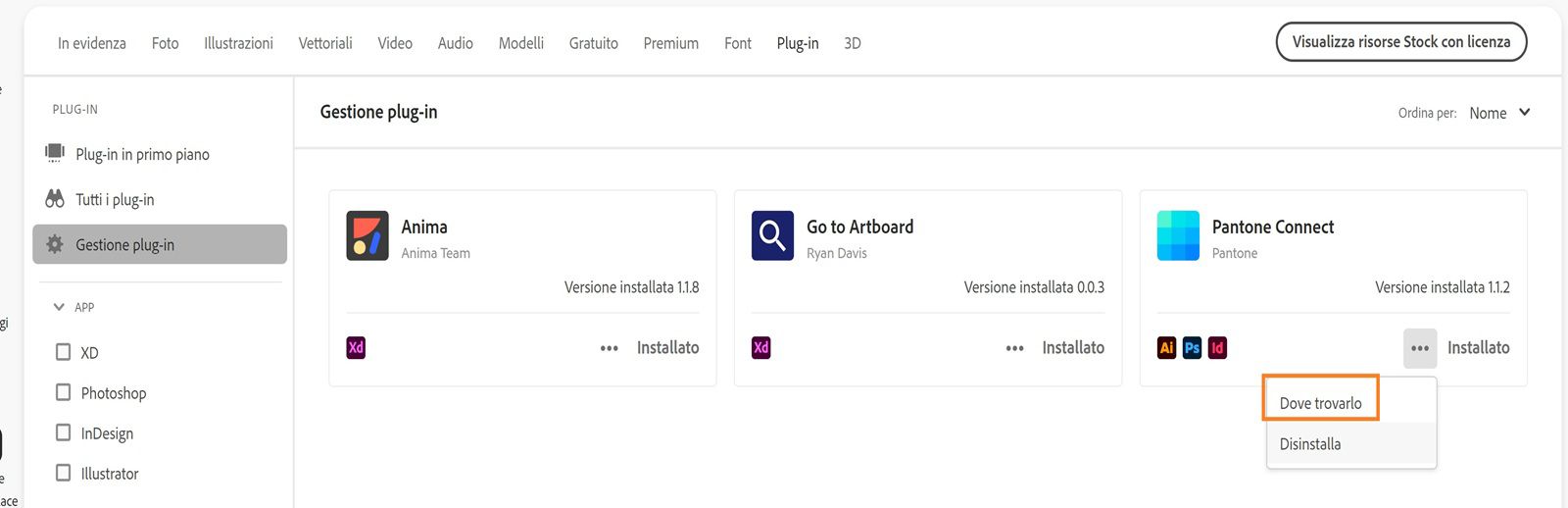
Task: Switch to the Font tab
Action: (x=738, y=43)
